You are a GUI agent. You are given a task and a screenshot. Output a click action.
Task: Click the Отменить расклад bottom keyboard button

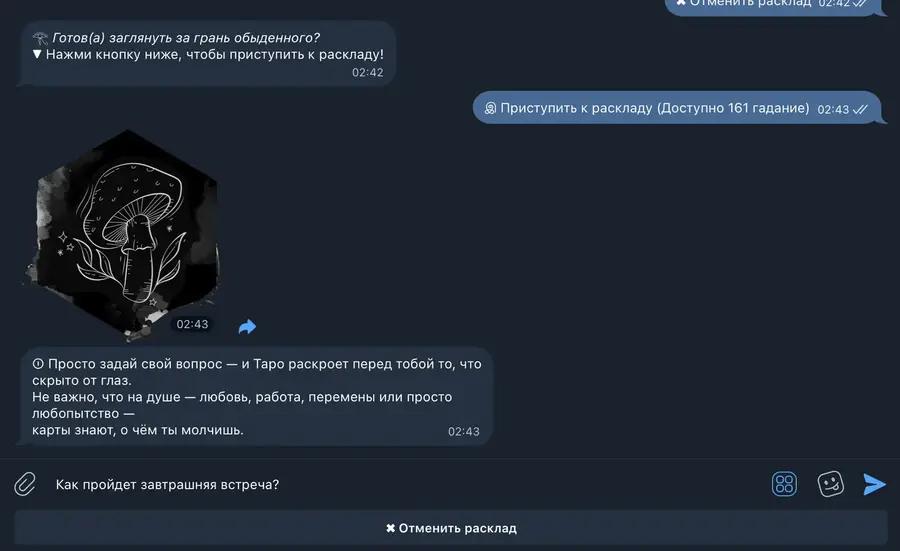[x=451, y=528]
